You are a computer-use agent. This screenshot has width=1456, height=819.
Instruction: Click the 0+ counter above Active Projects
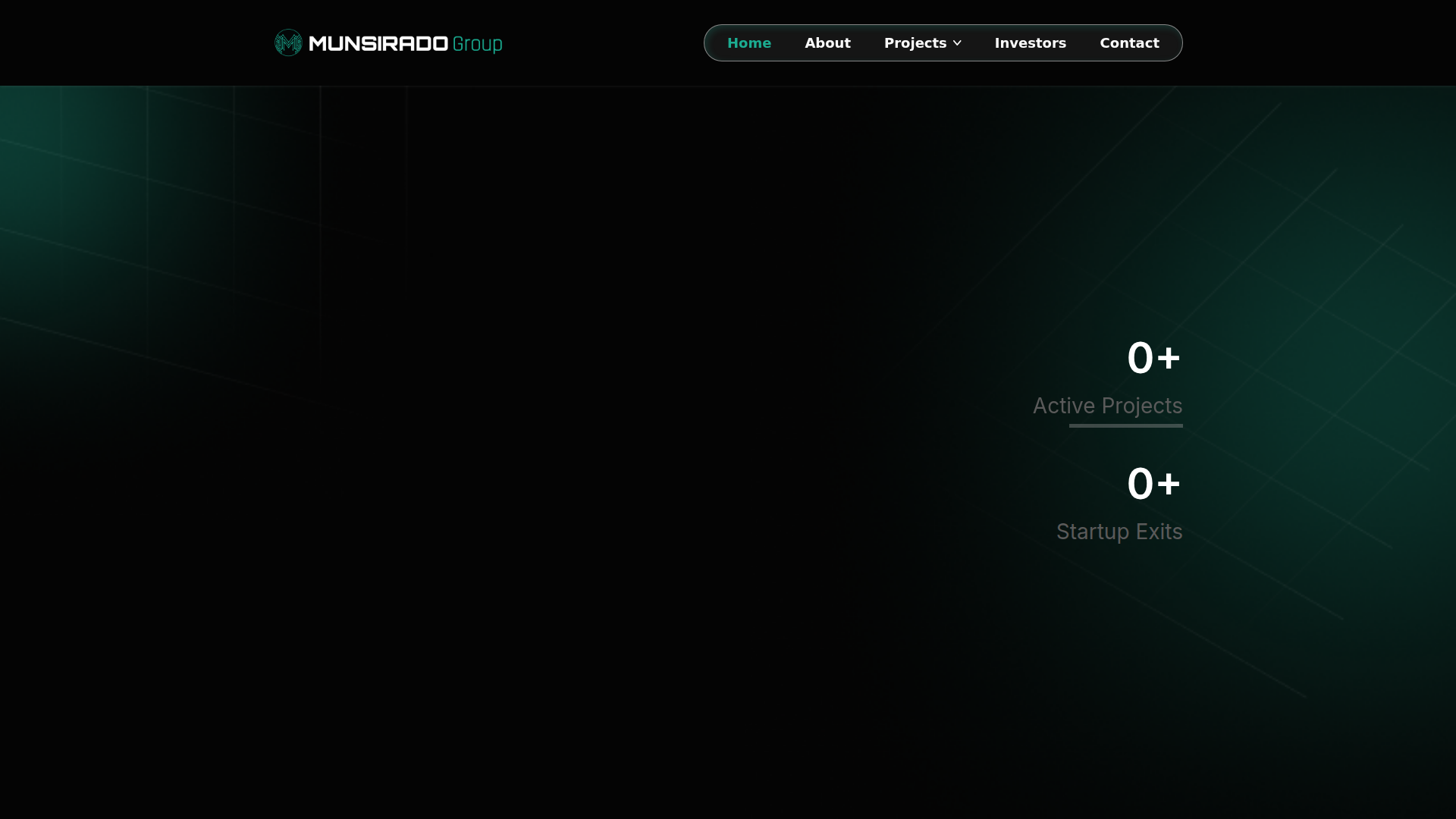coord(1154,358)
